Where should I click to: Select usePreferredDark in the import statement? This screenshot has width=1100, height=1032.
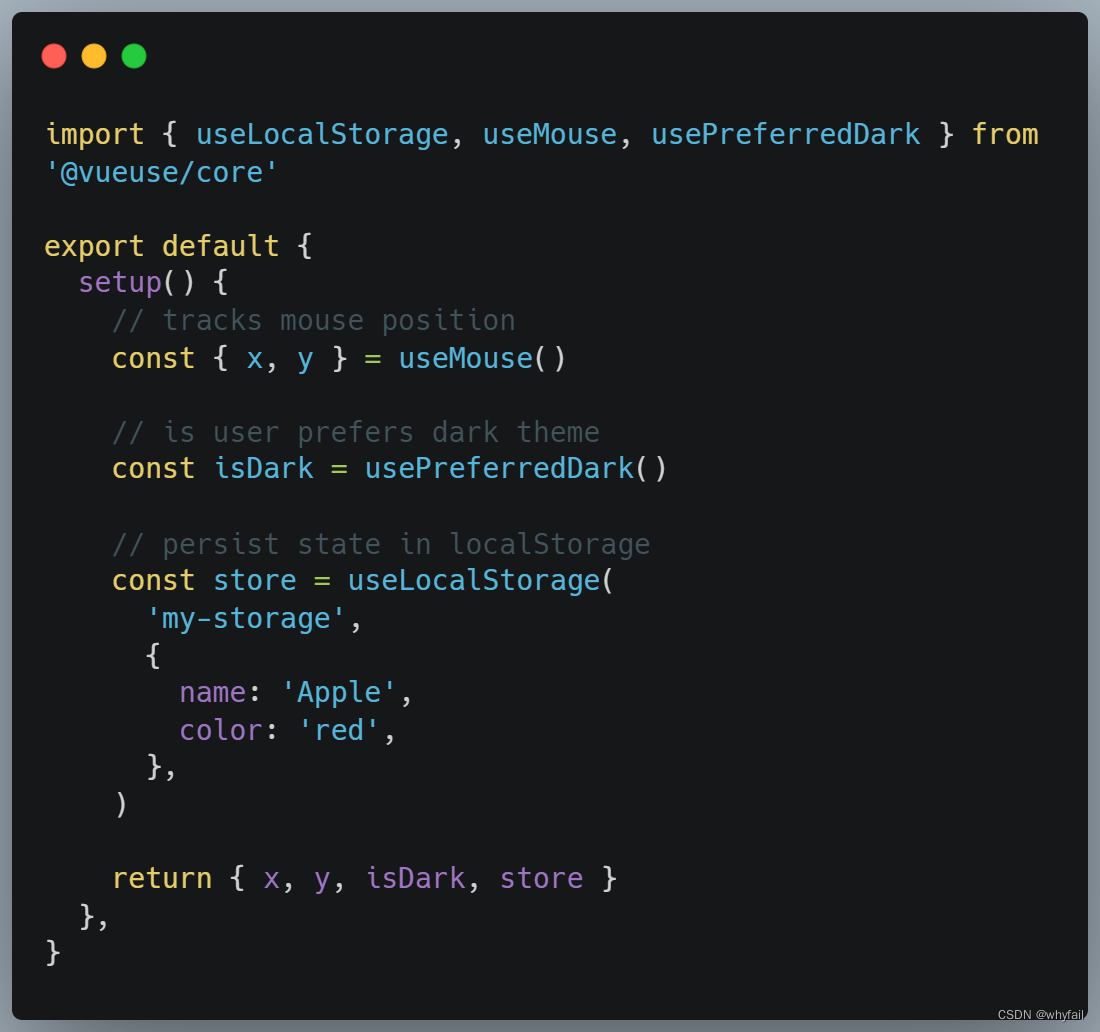tap(786, 135)
